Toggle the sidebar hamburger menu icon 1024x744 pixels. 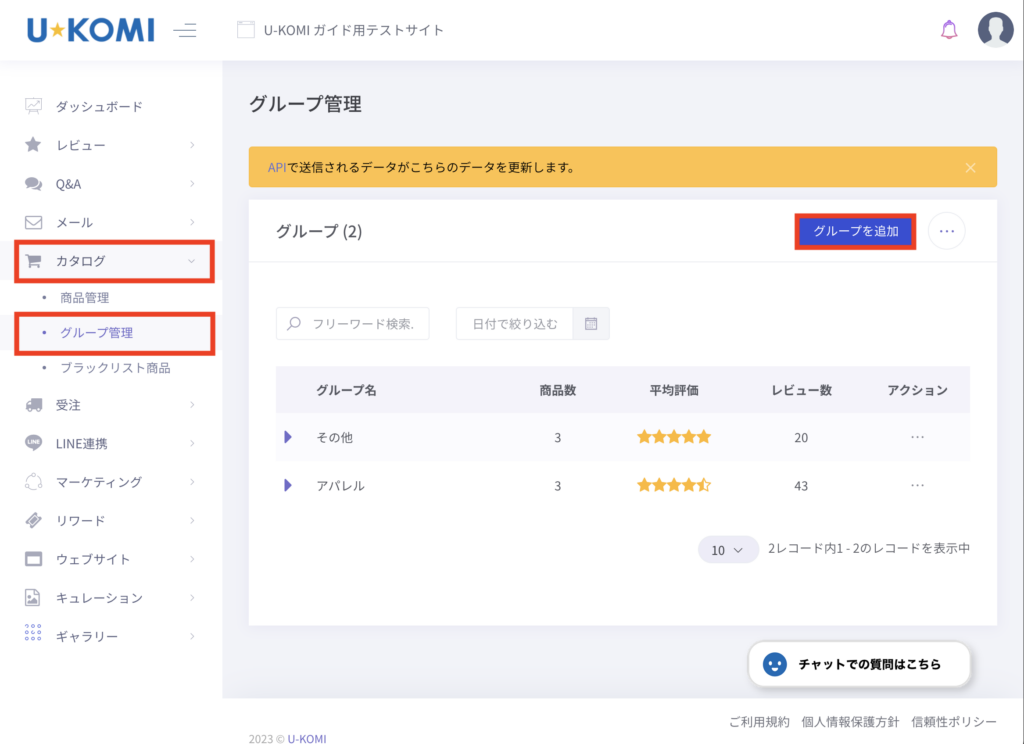pyautogui.click(x=185, y=30)
